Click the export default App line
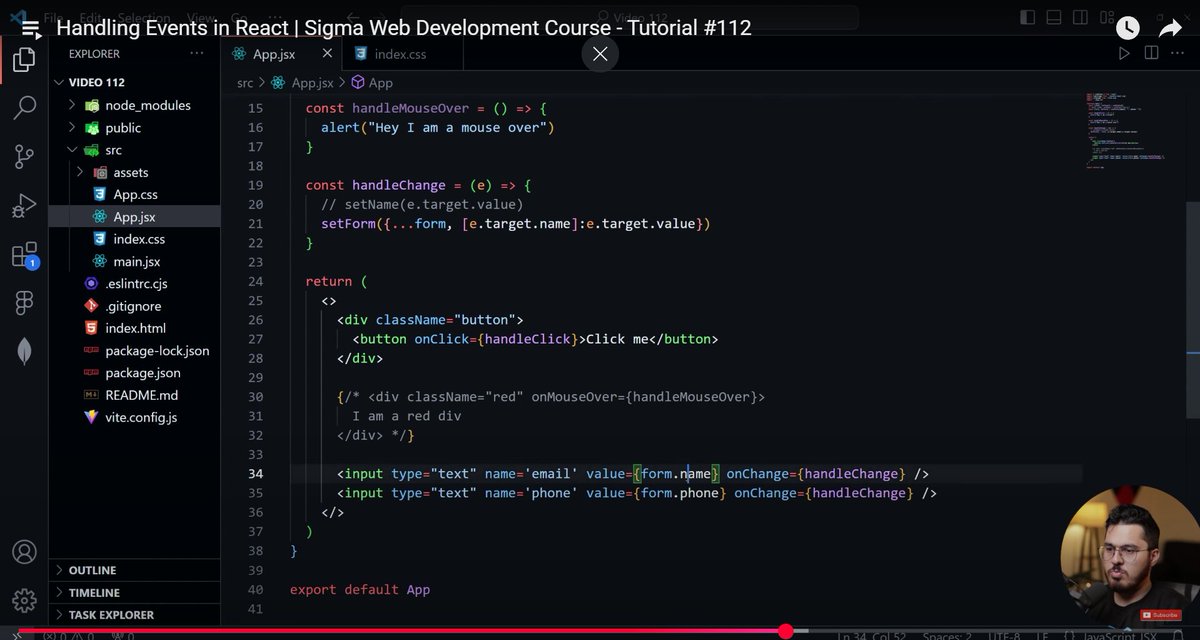The image size is (1200, 640). [360, 590]
